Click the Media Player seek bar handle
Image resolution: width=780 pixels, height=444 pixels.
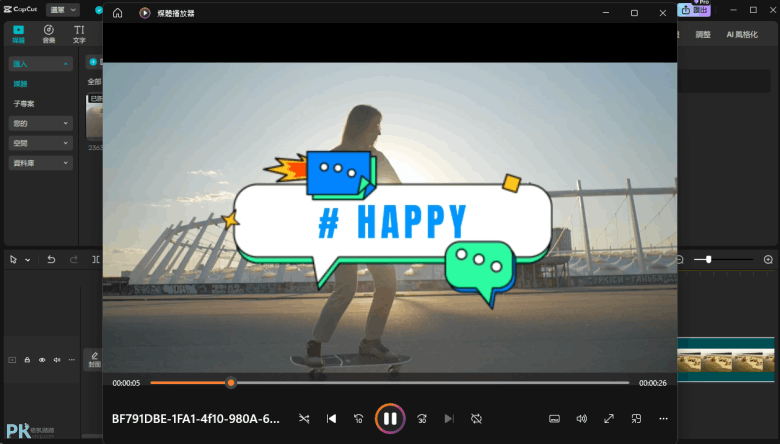click(231, 383)
